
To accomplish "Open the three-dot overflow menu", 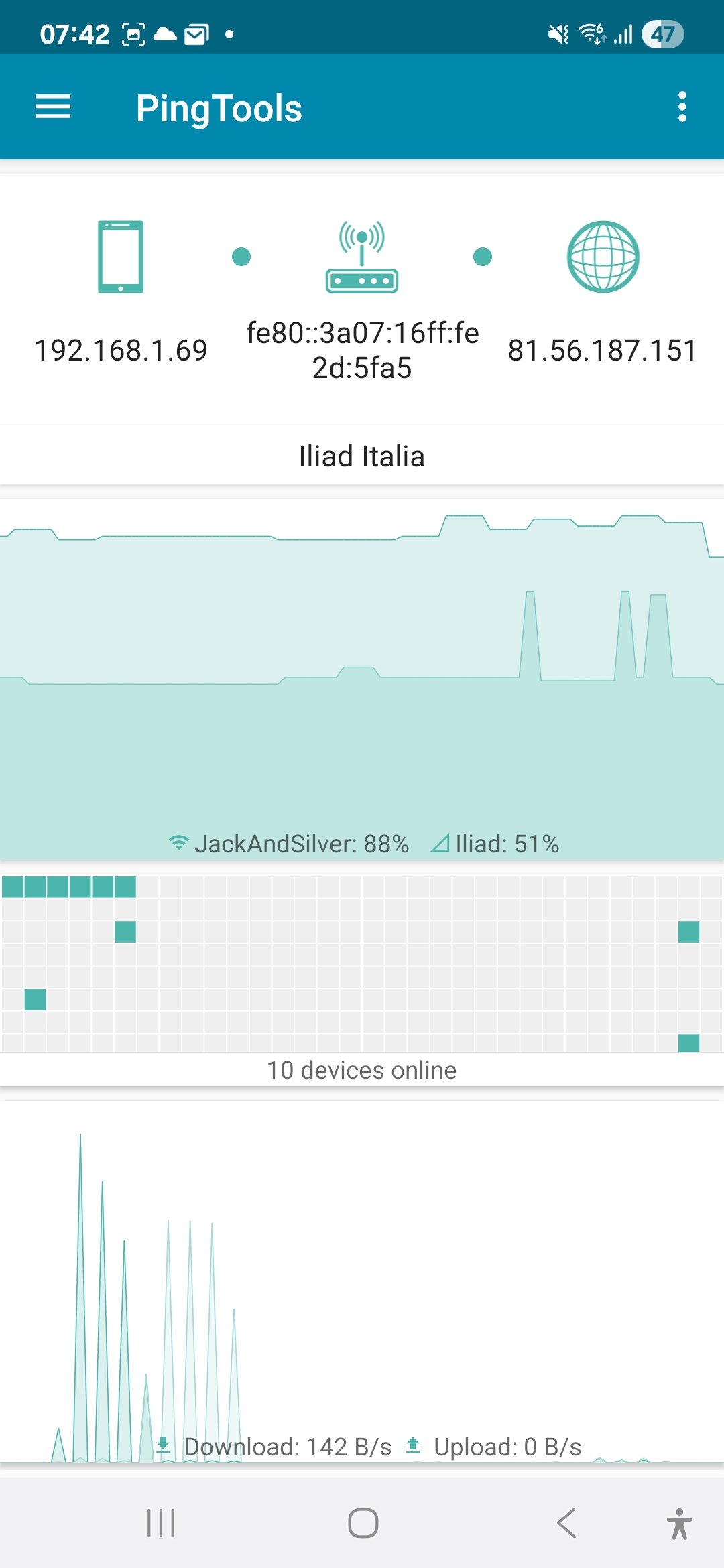I will click(x=682, y=107).
